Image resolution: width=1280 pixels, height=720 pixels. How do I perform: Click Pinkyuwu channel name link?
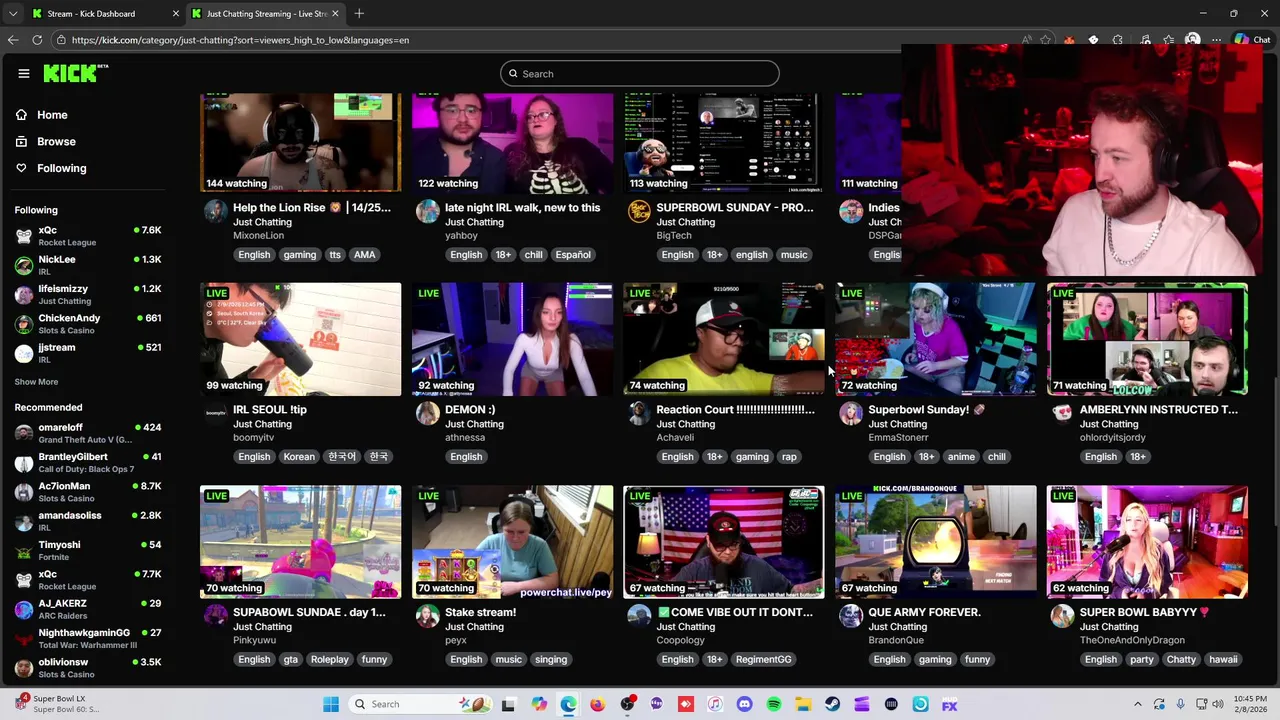(254, 640)
